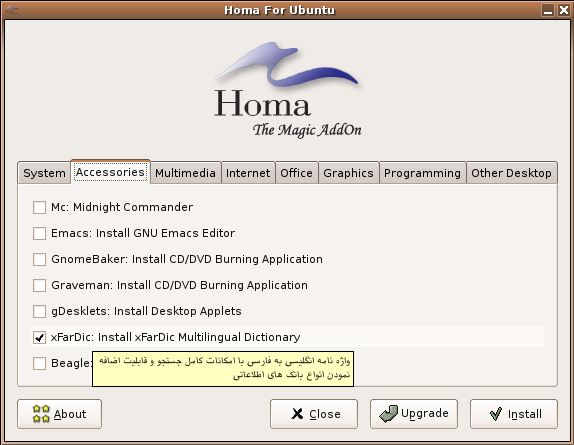Open the Office tab

297,173
